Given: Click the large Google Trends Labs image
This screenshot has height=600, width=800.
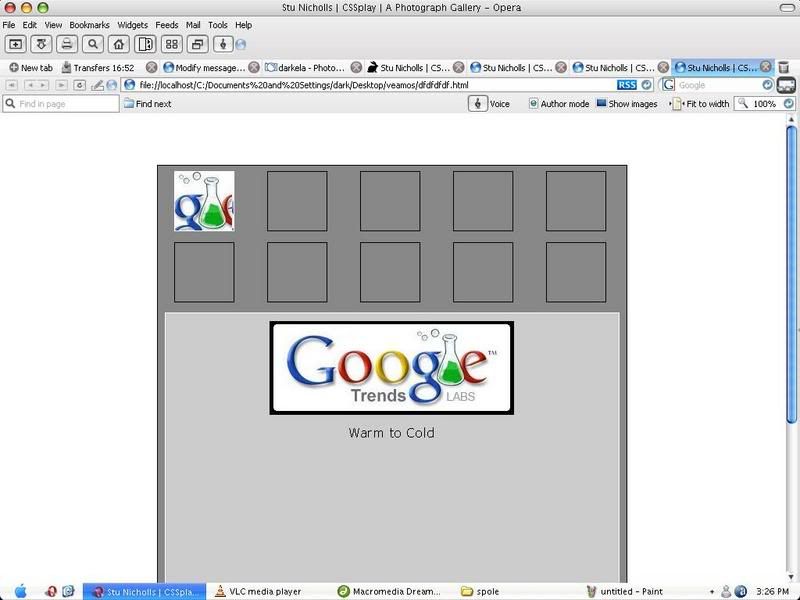Looking at the screenshot, I should (392, 368).
